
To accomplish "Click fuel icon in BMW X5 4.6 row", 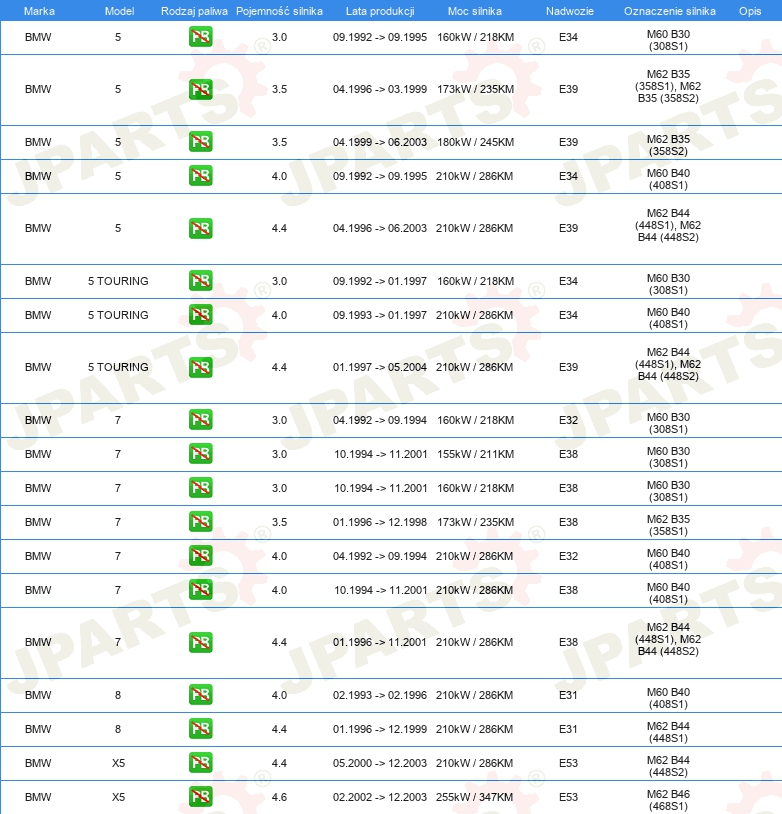I will (200, 797).
